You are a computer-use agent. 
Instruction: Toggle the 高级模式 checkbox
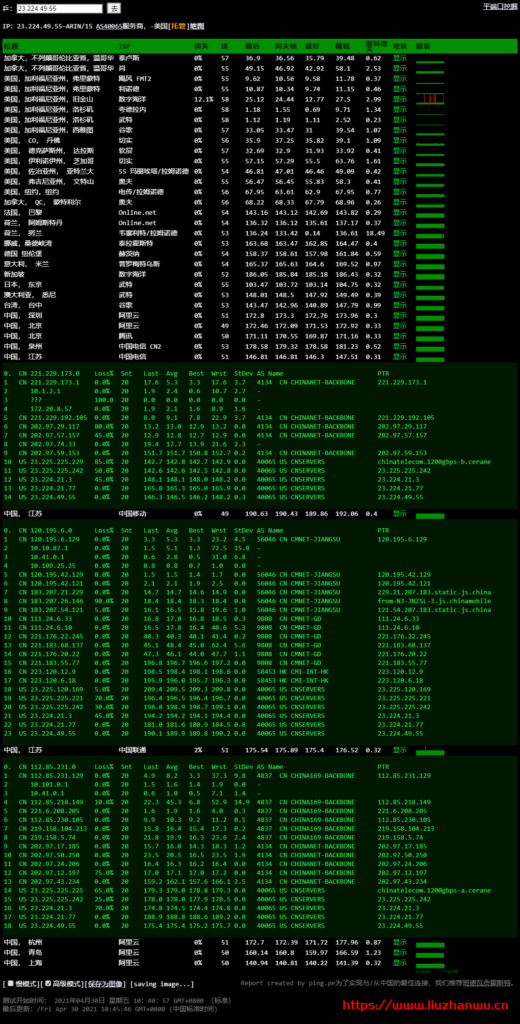[x=48, y=983]
